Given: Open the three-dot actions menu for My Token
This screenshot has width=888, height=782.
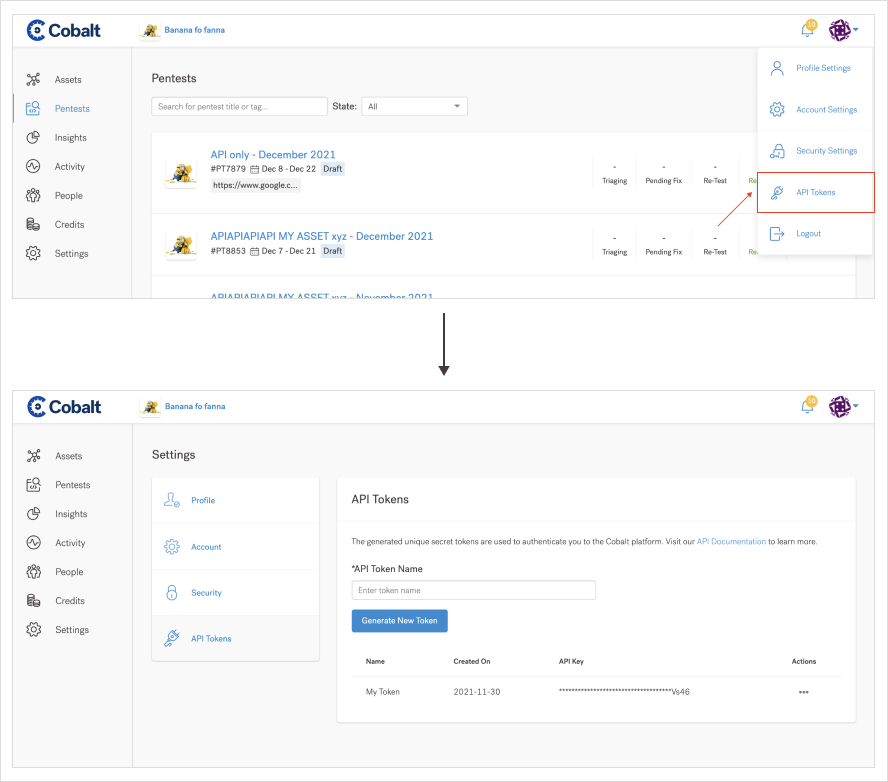Looking at the screenshot, I should [803, 692].
